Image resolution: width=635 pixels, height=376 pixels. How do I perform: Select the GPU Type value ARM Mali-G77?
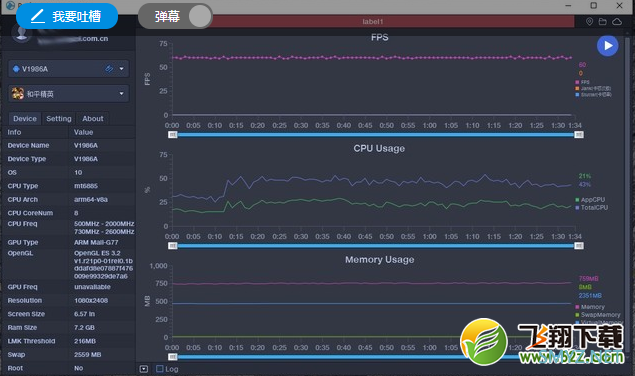pos(96,242)
